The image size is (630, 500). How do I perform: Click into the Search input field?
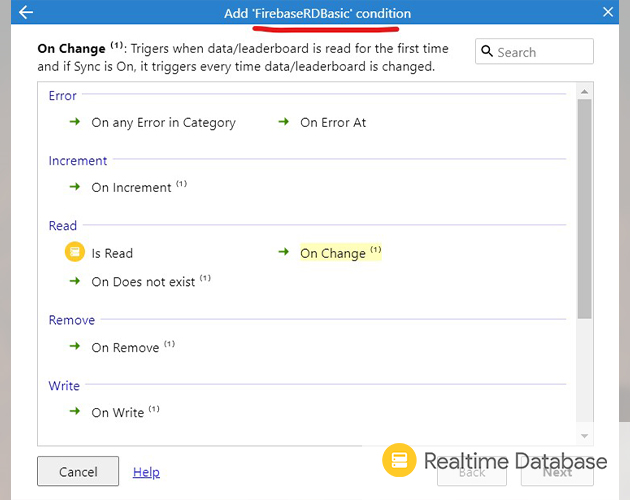point(540,52)
